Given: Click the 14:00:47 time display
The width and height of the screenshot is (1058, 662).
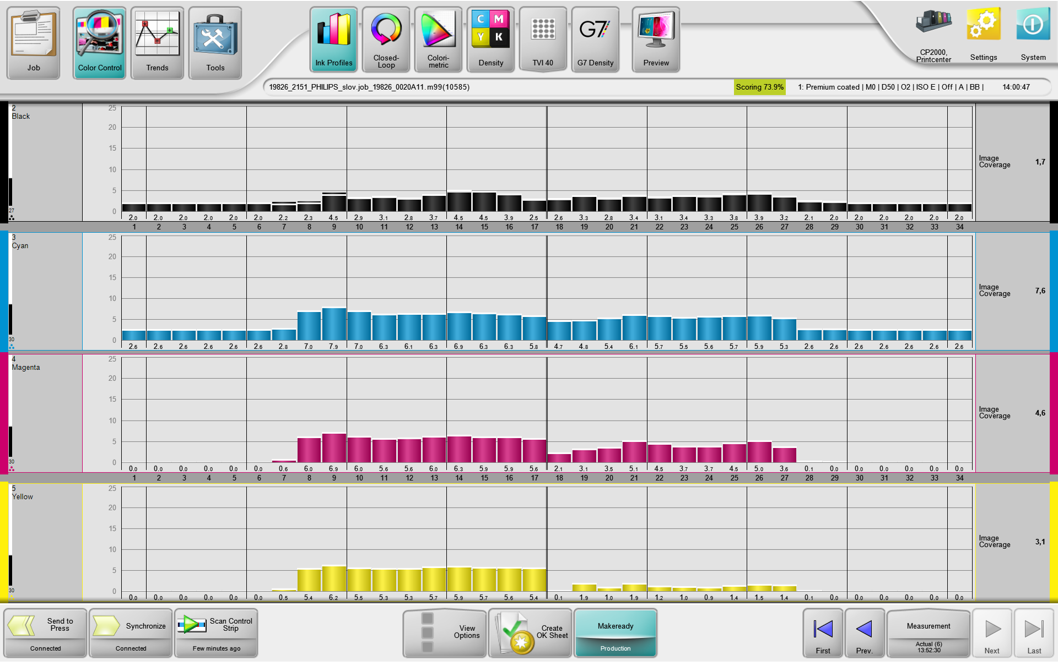Looking at the screenshot, I should (1016, 87).
